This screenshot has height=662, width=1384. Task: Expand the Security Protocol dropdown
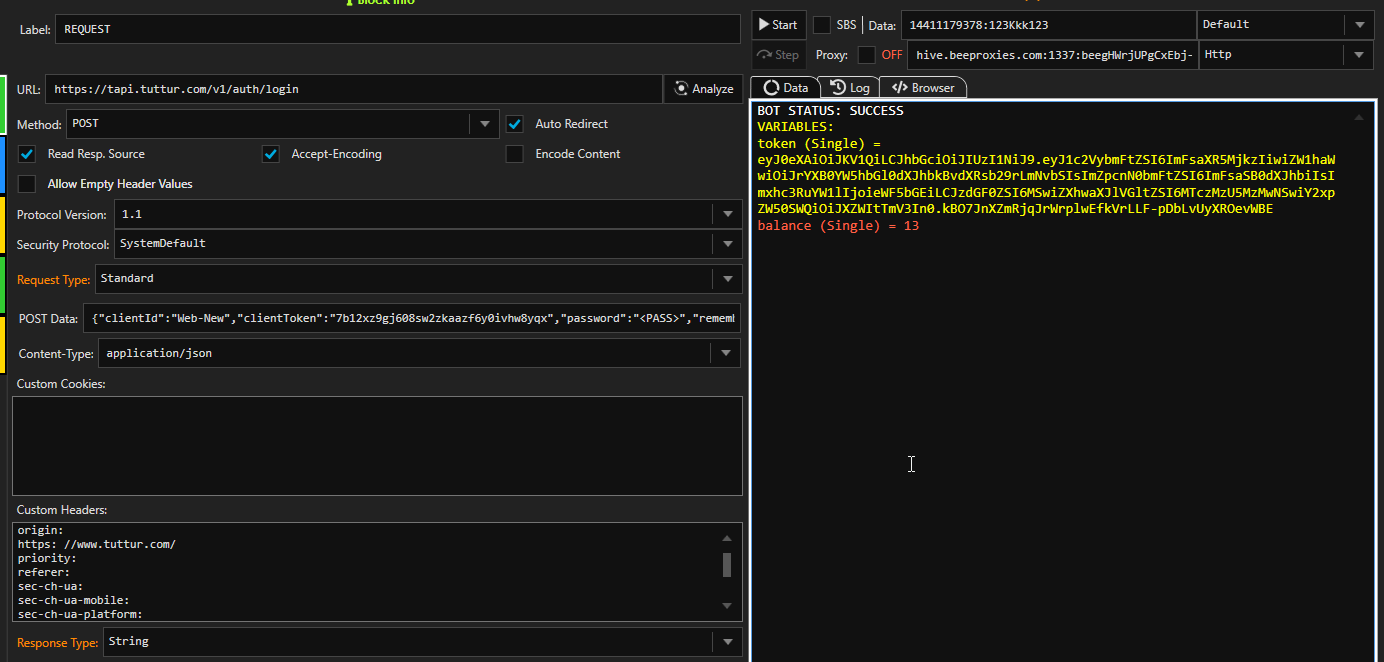tap(727, 244)
